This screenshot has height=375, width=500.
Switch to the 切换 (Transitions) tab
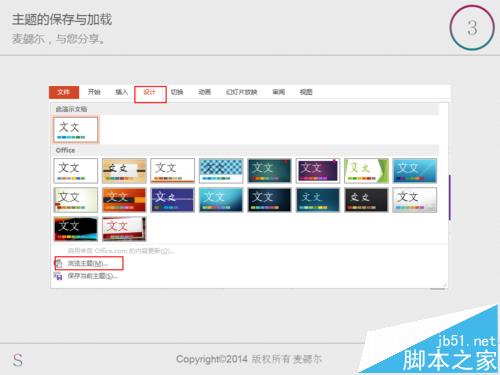point(177,92)
